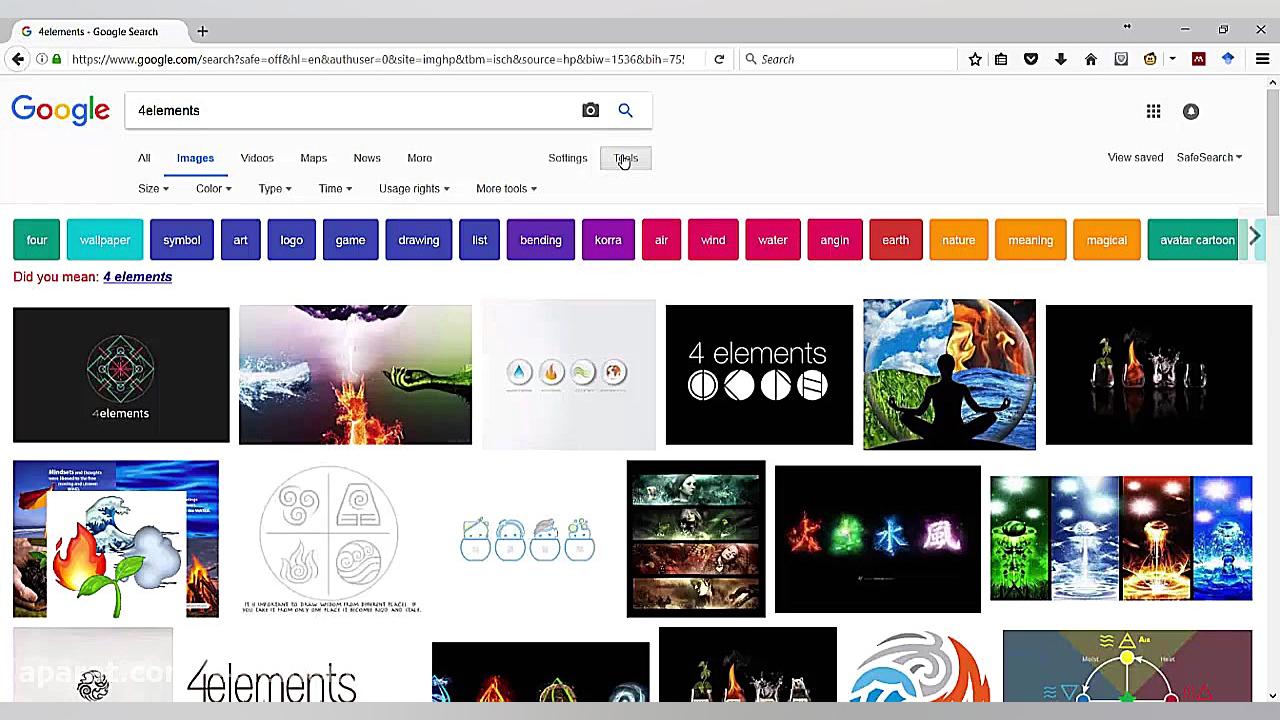This screenshot has height=720, width=1280.
Task: Filter by the "nature" chip
Action: pos(958,240)
